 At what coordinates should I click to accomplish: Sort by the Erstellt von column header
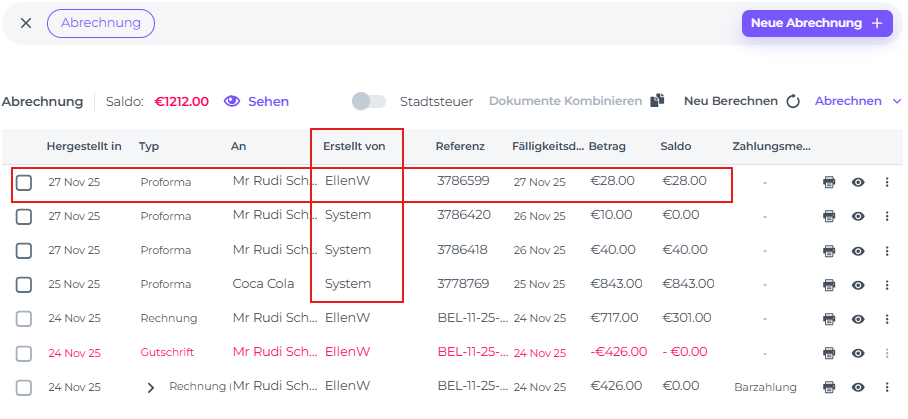pos(354,147)
